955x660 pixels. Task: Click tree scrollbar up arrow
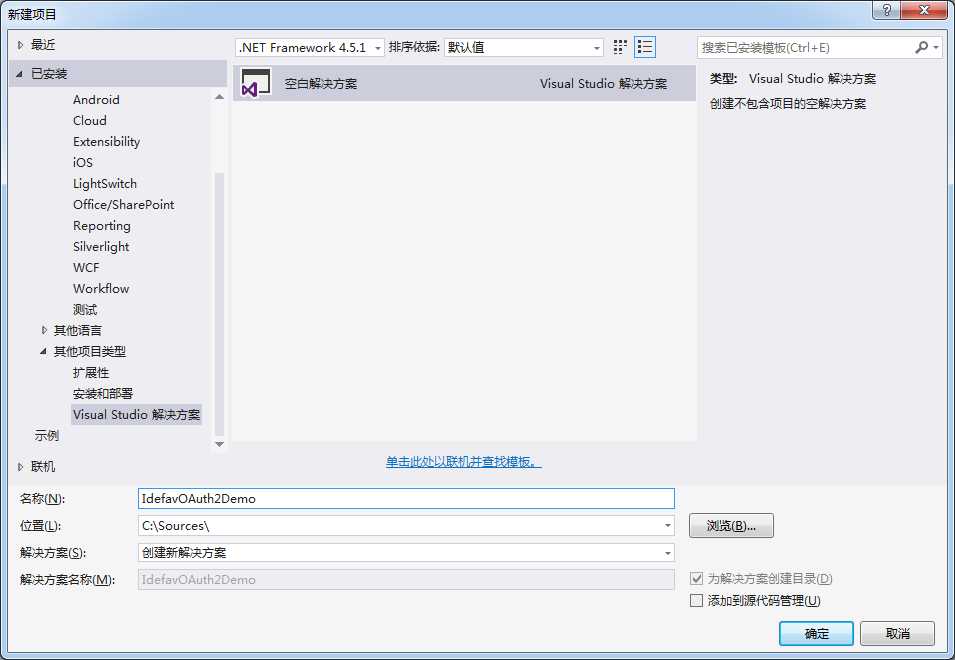coord(219,97)
